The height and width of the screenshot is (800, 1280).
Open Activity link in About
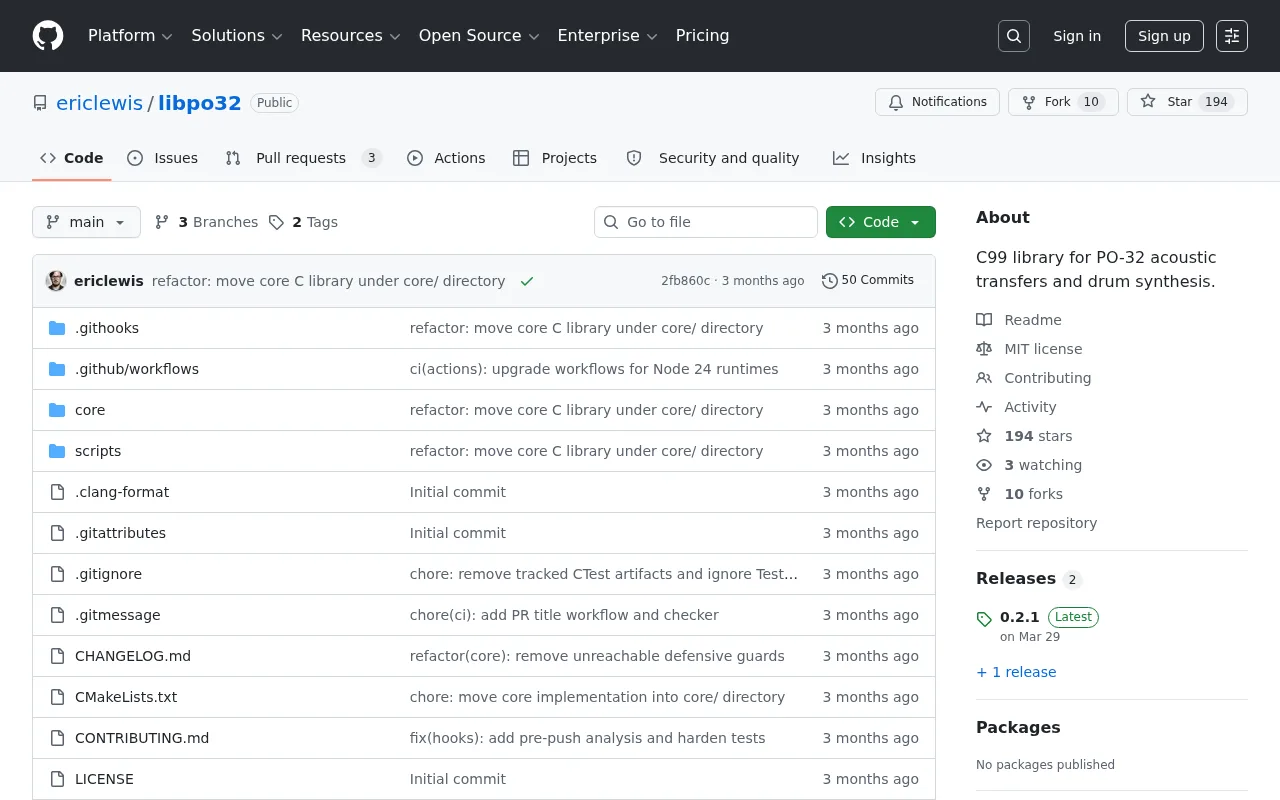tap(1016, 407)
